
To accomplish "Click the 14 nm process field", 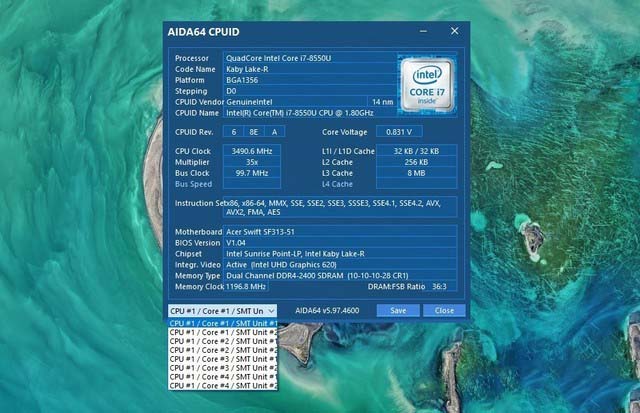I will 382,102.
